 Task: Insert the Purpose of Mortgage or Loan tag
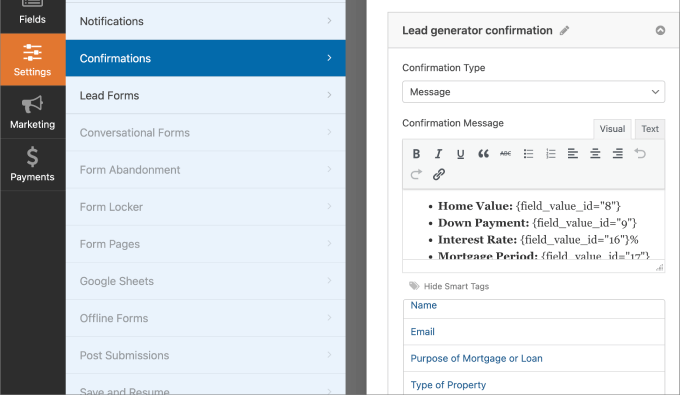coord(534,358)
